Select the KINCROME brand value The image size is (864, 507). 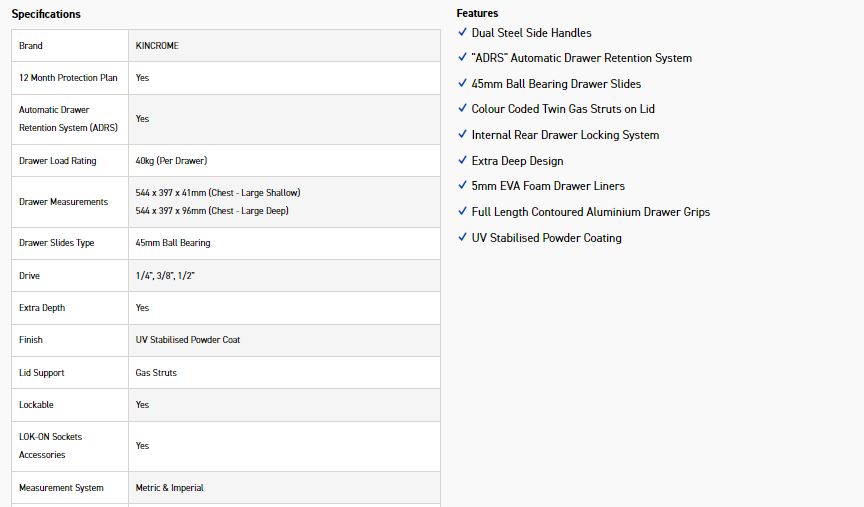click(157, 46)
